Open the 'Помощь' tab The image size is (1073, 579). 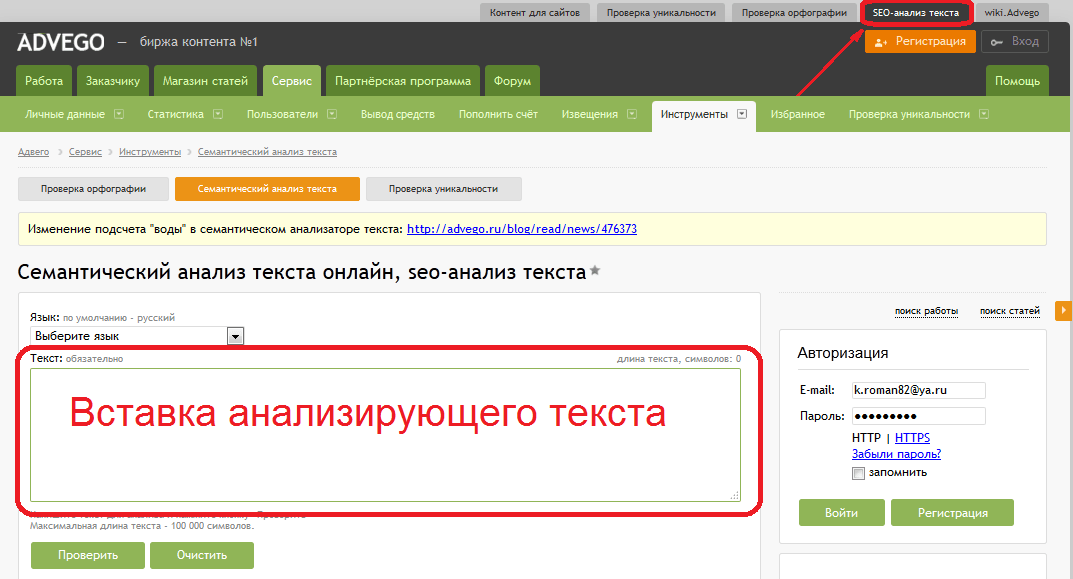click(x=1018, y=81)
